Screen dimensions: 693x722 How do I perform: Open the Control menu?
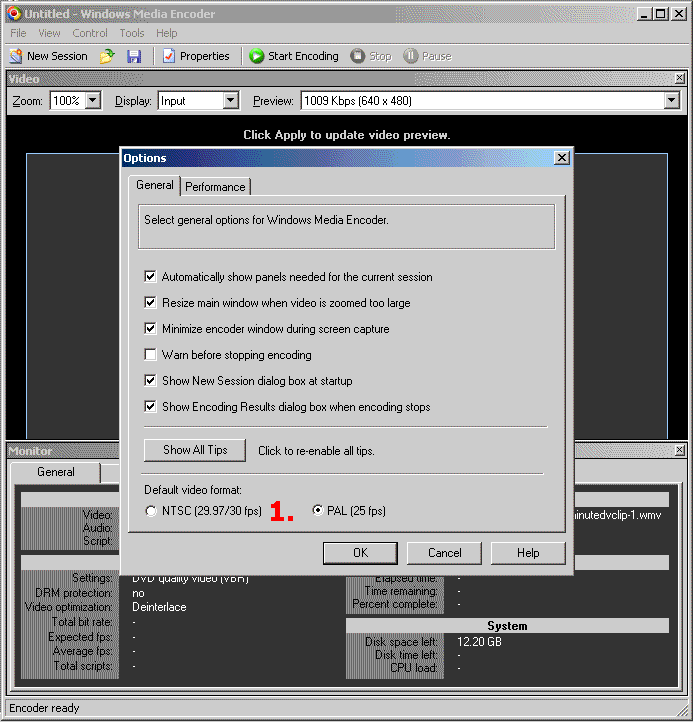(90, 33)
